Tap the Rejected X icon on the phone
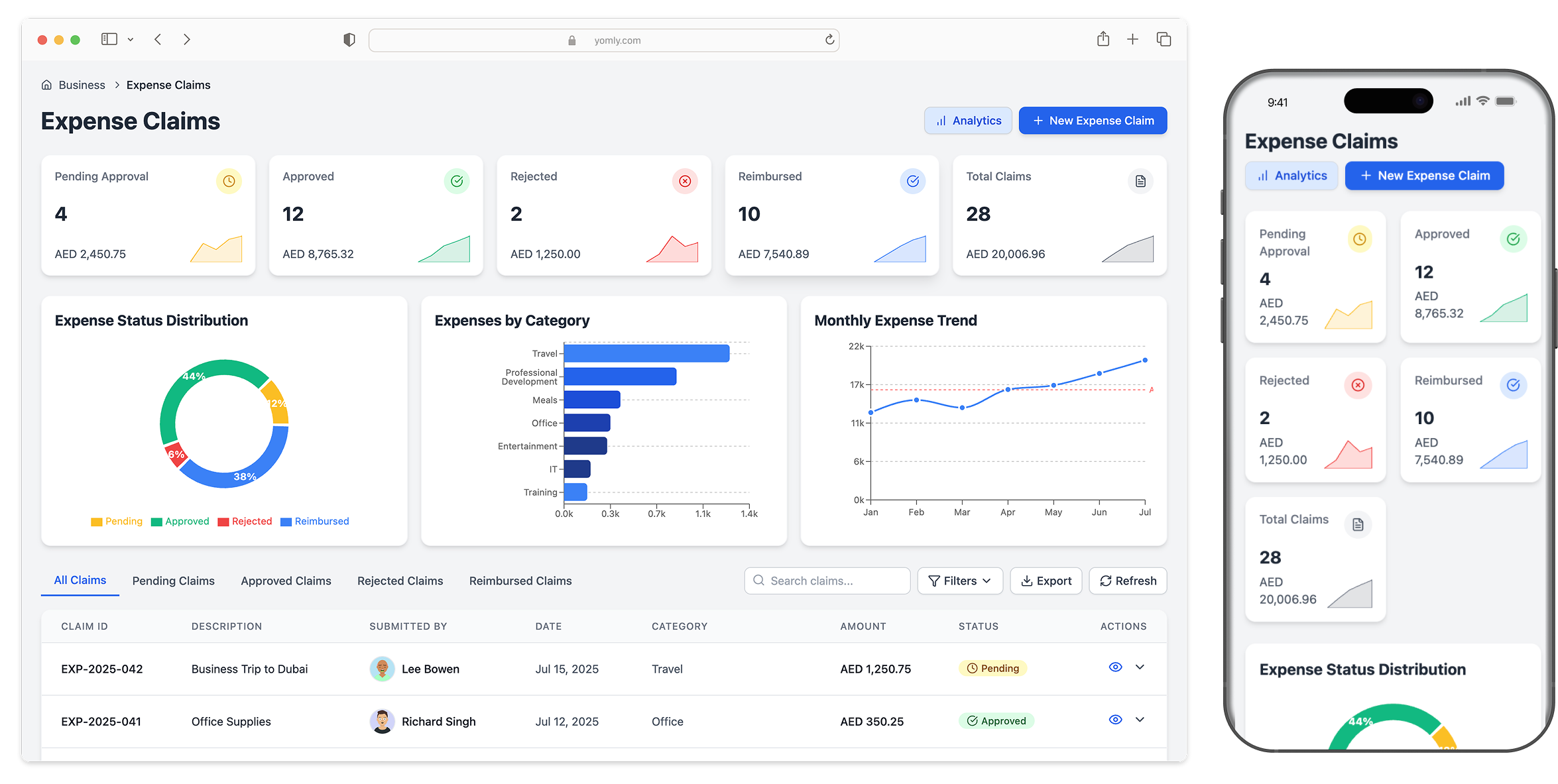This screenshot has width=1558, height=784. click(x=1358, y=386)
